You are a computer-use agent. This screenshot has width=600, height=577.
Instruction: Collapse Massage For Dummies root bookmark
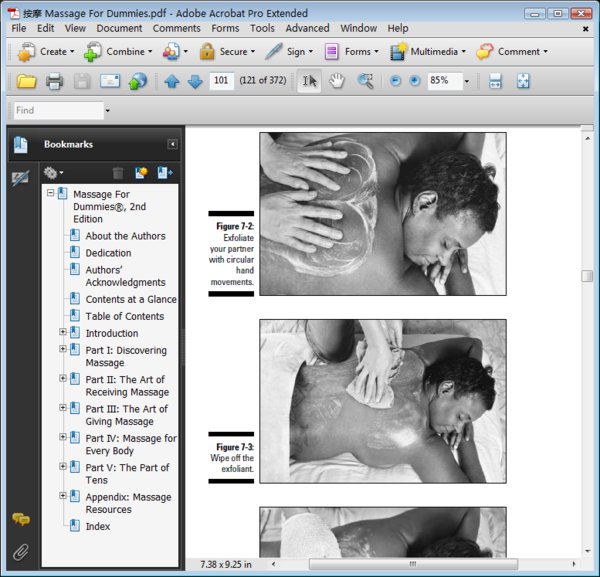51,192
